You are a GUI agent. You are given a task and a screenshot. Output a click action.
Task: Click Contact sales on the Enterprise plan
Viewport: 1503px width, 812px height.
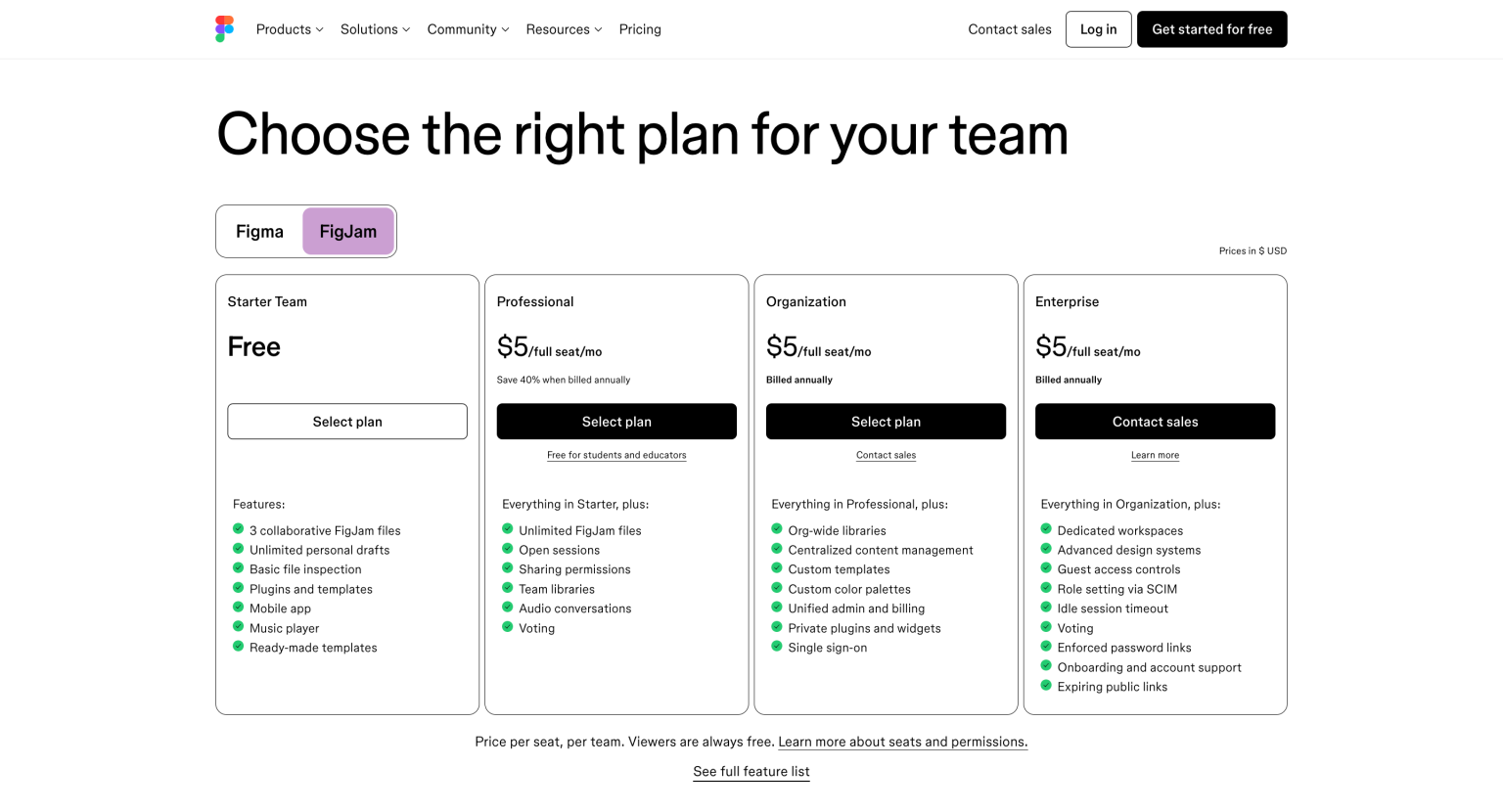pyautogui.click(x=1155, y=421)
